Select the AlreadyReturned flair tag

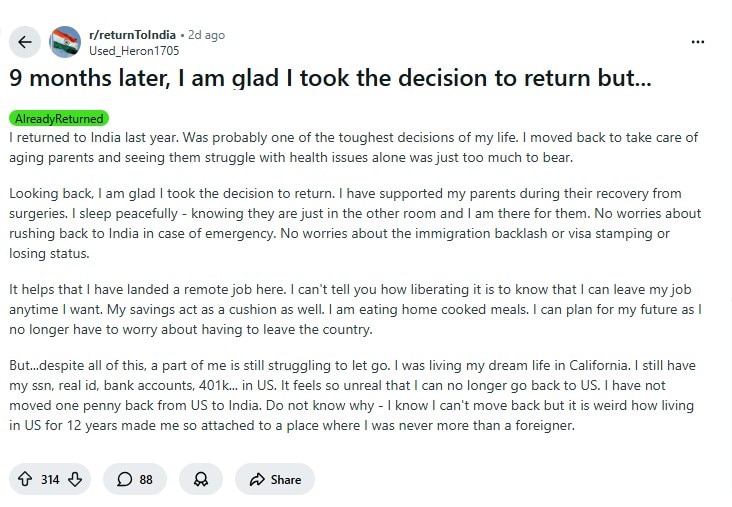[59, 119]
